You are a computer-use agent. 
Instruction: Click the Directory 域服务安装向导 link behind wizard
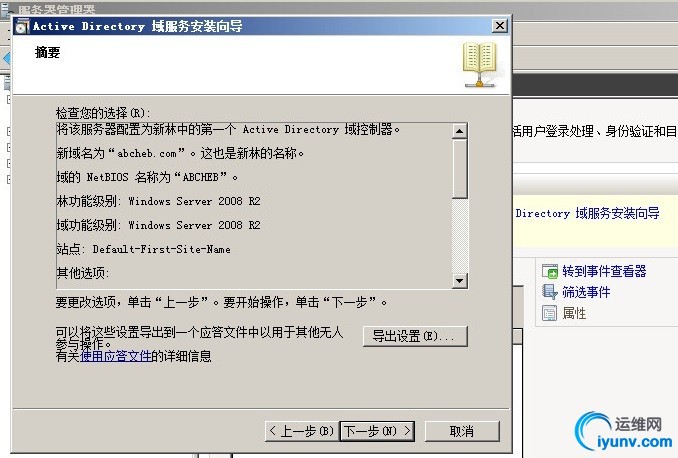(x=587, y=213)
